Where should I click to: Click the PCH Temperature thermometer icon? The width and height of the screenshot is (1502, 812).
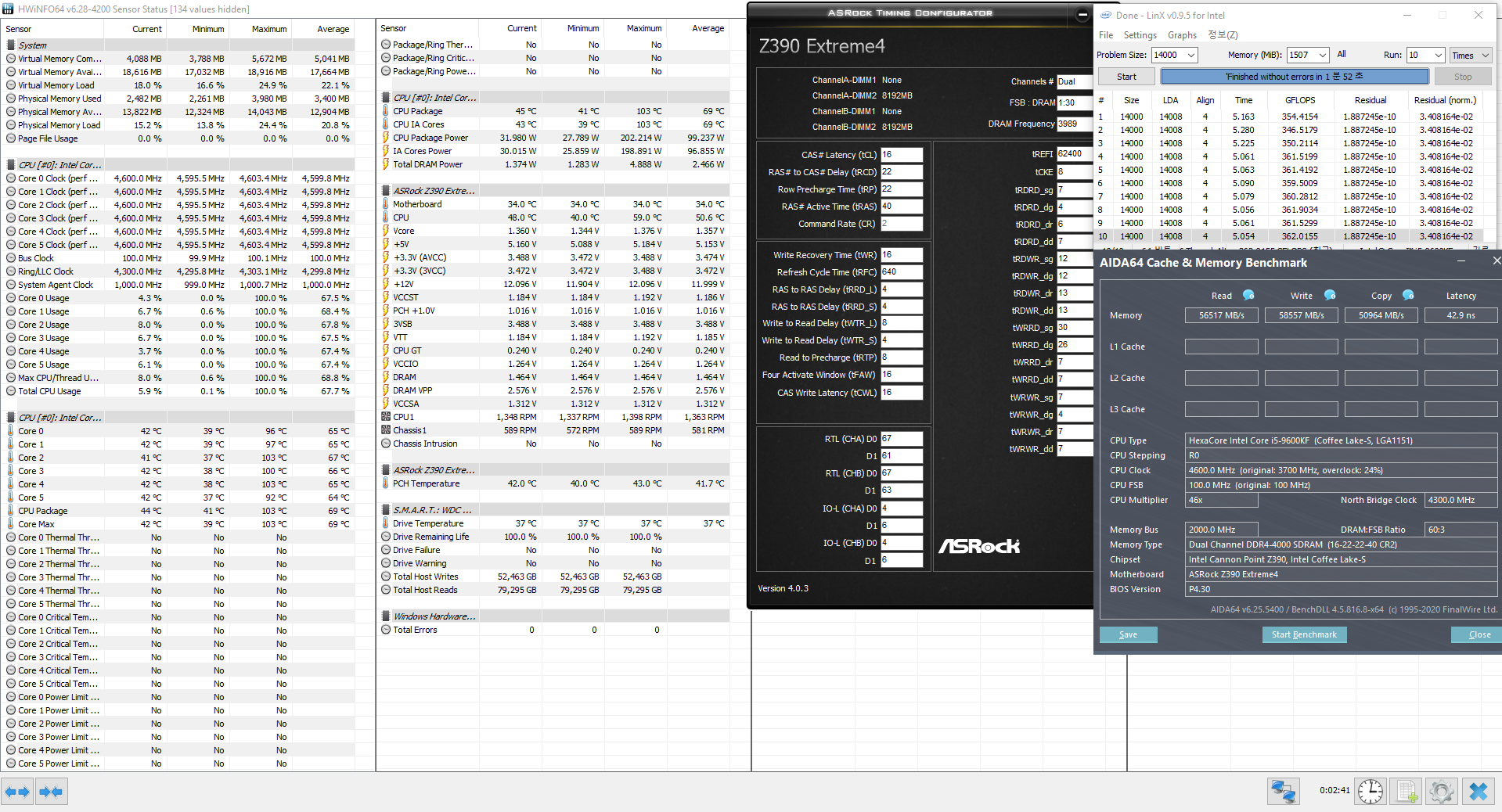pyautogui.click(x=386, y=483)
